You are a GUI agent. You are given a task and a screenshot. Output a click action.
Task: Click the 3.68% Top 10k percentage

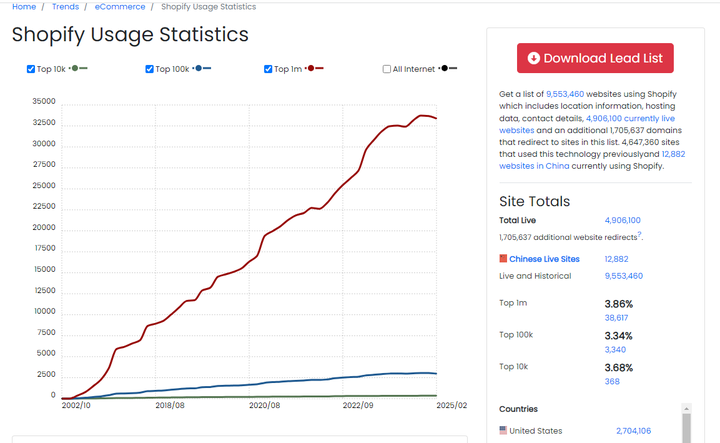point(619,367)
